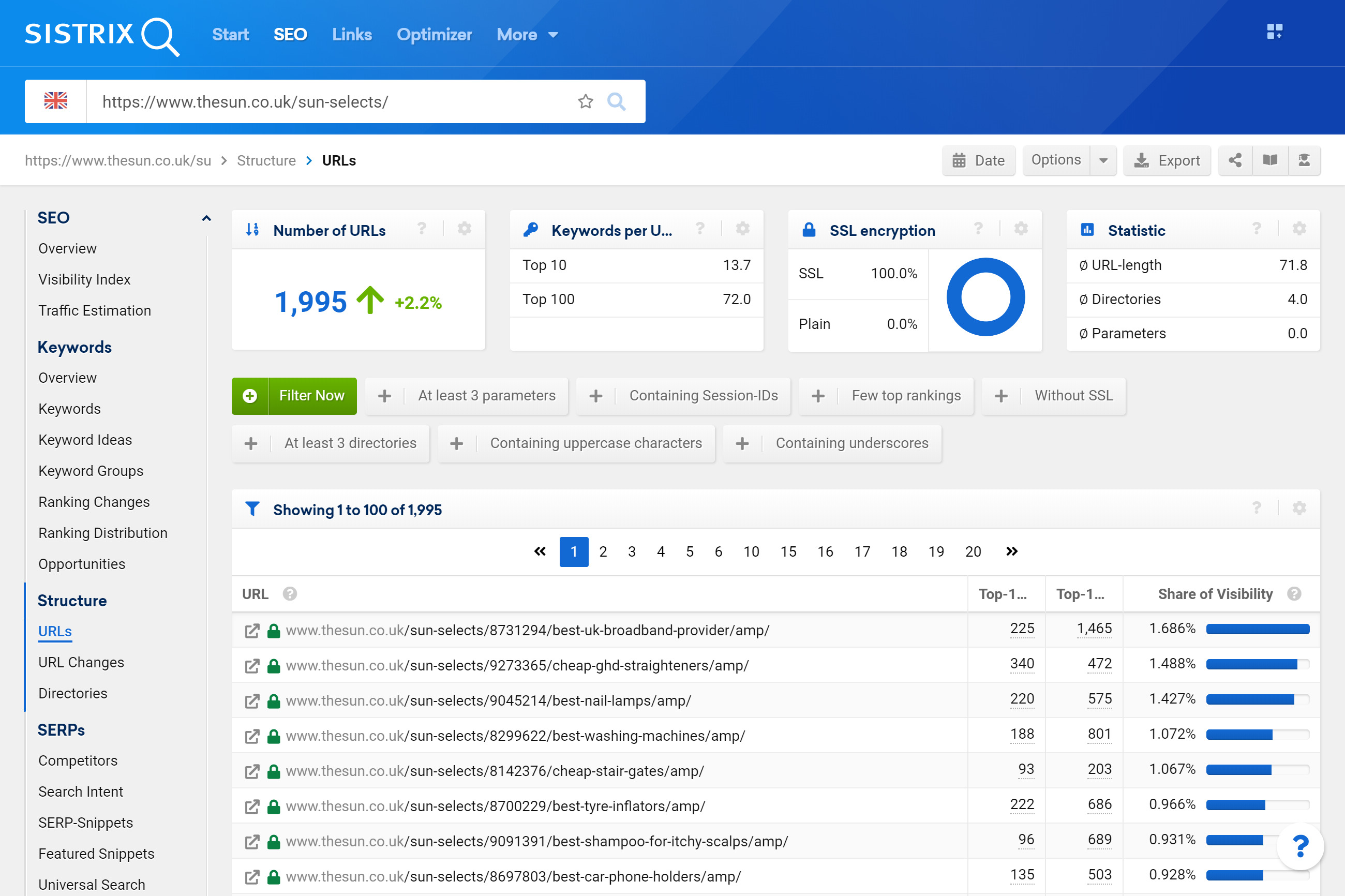1345x896 pixels.
Task: Open the Date picker button
Action: (x=978, y=160)
